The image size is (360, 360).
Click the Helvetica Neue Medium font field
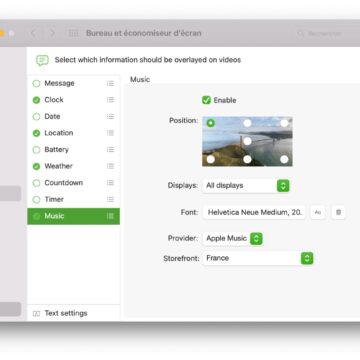254,212
